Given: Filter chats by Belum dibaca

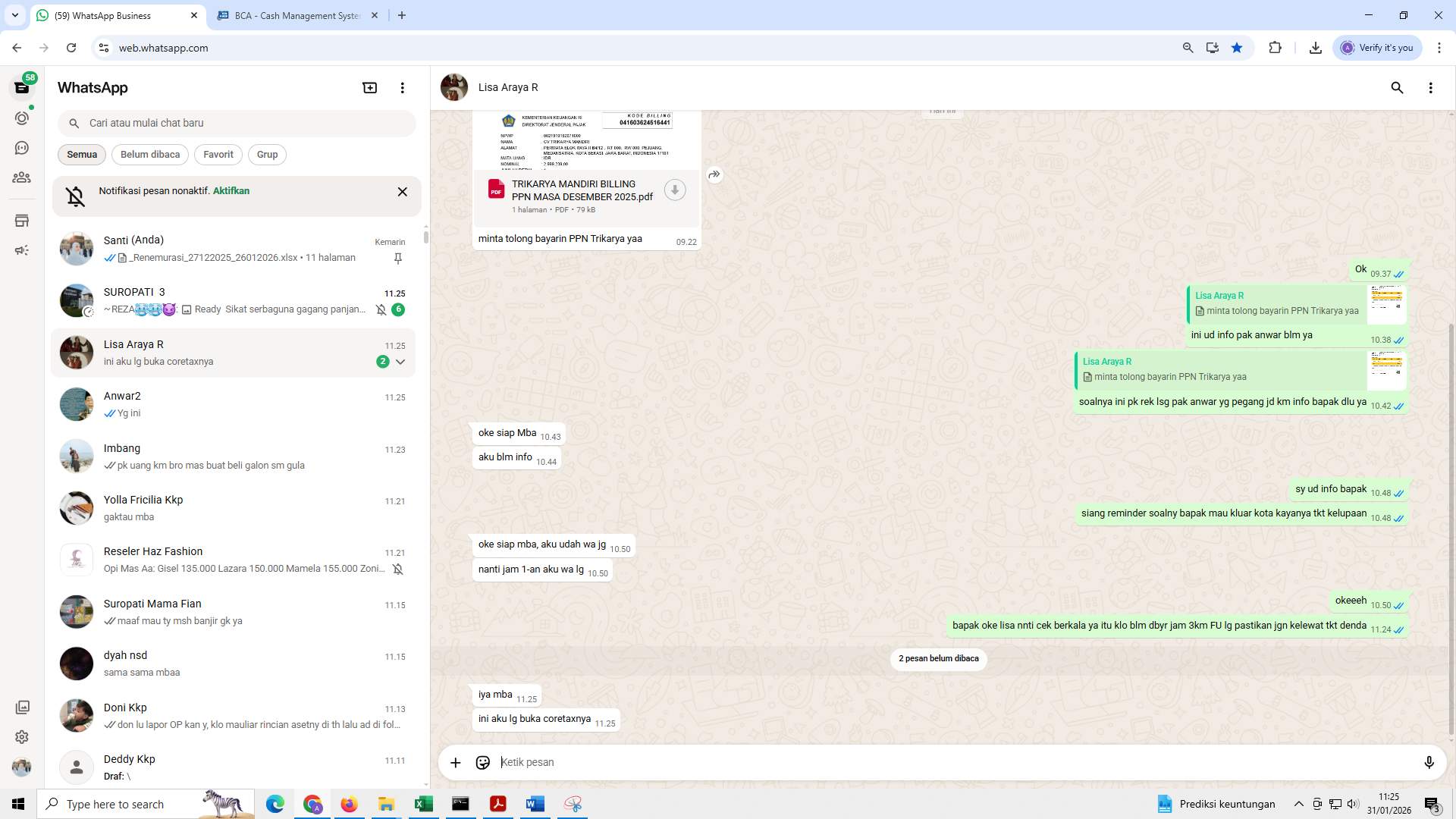Looking at the screenshot, I should (149, 154).
